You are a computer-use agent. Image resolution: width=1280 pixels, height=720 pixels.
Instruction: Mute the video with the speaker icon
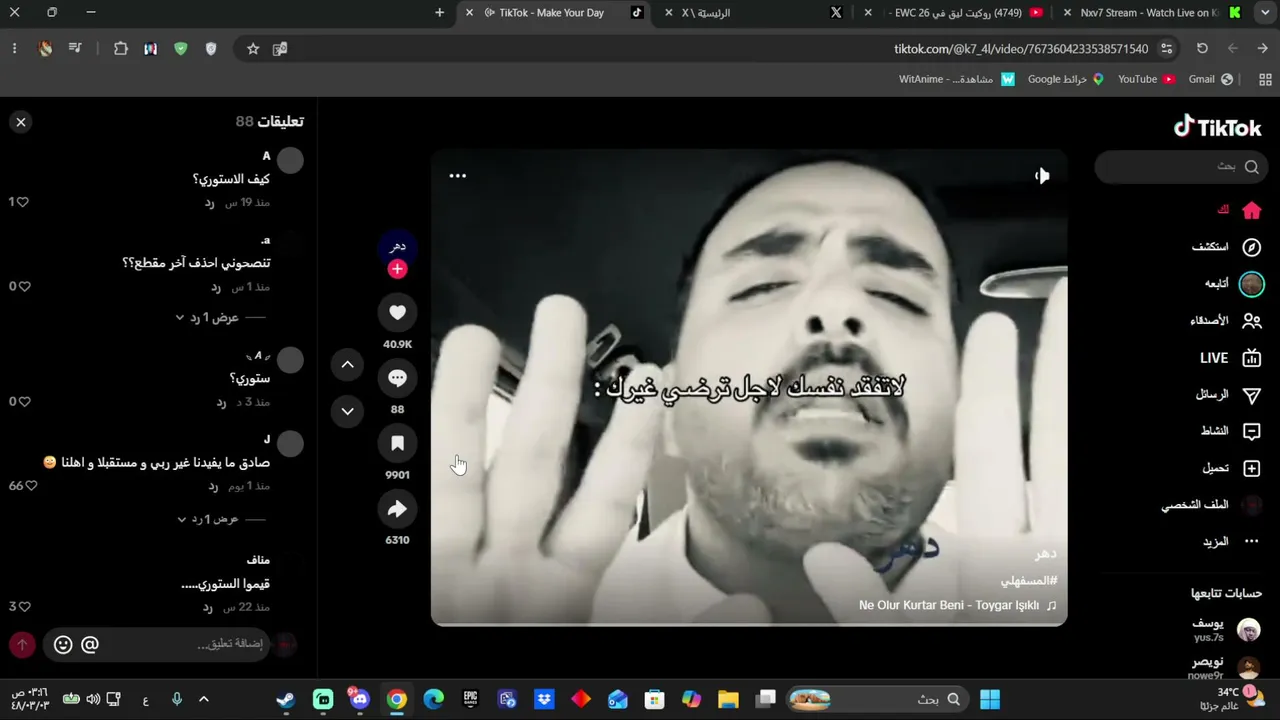point(1042,176)
